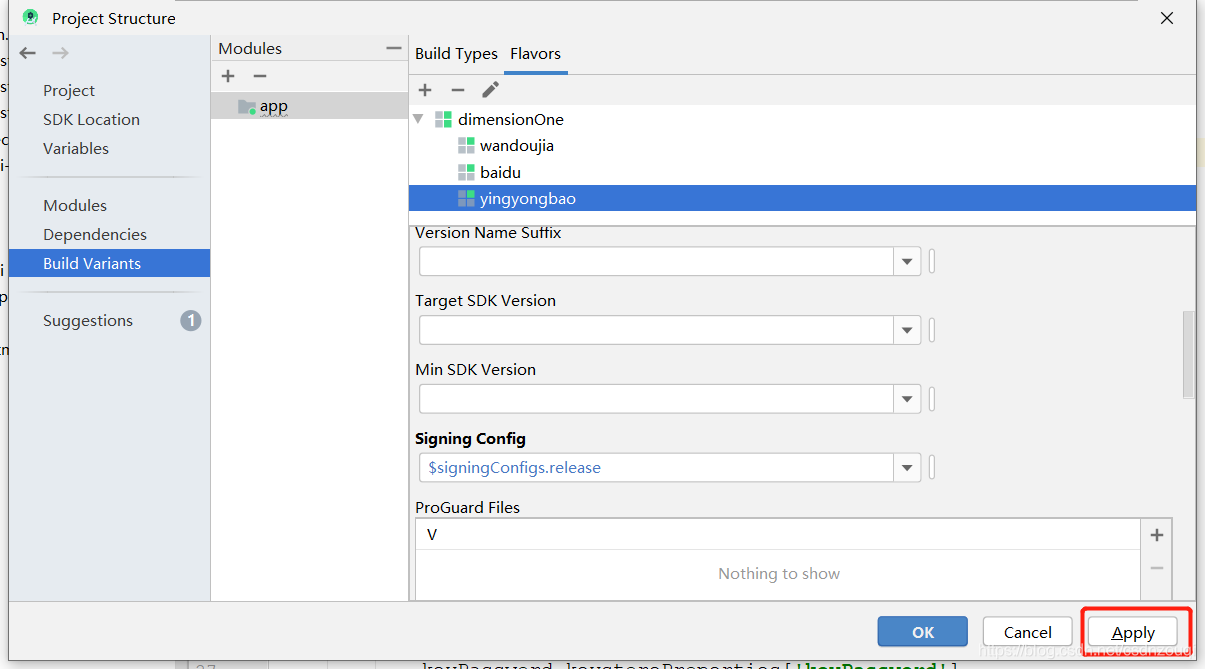This screenshot has width=1205, height=669.
Task: Click the variable binding handle beside Min SDK Version
Action: [932, 399]
